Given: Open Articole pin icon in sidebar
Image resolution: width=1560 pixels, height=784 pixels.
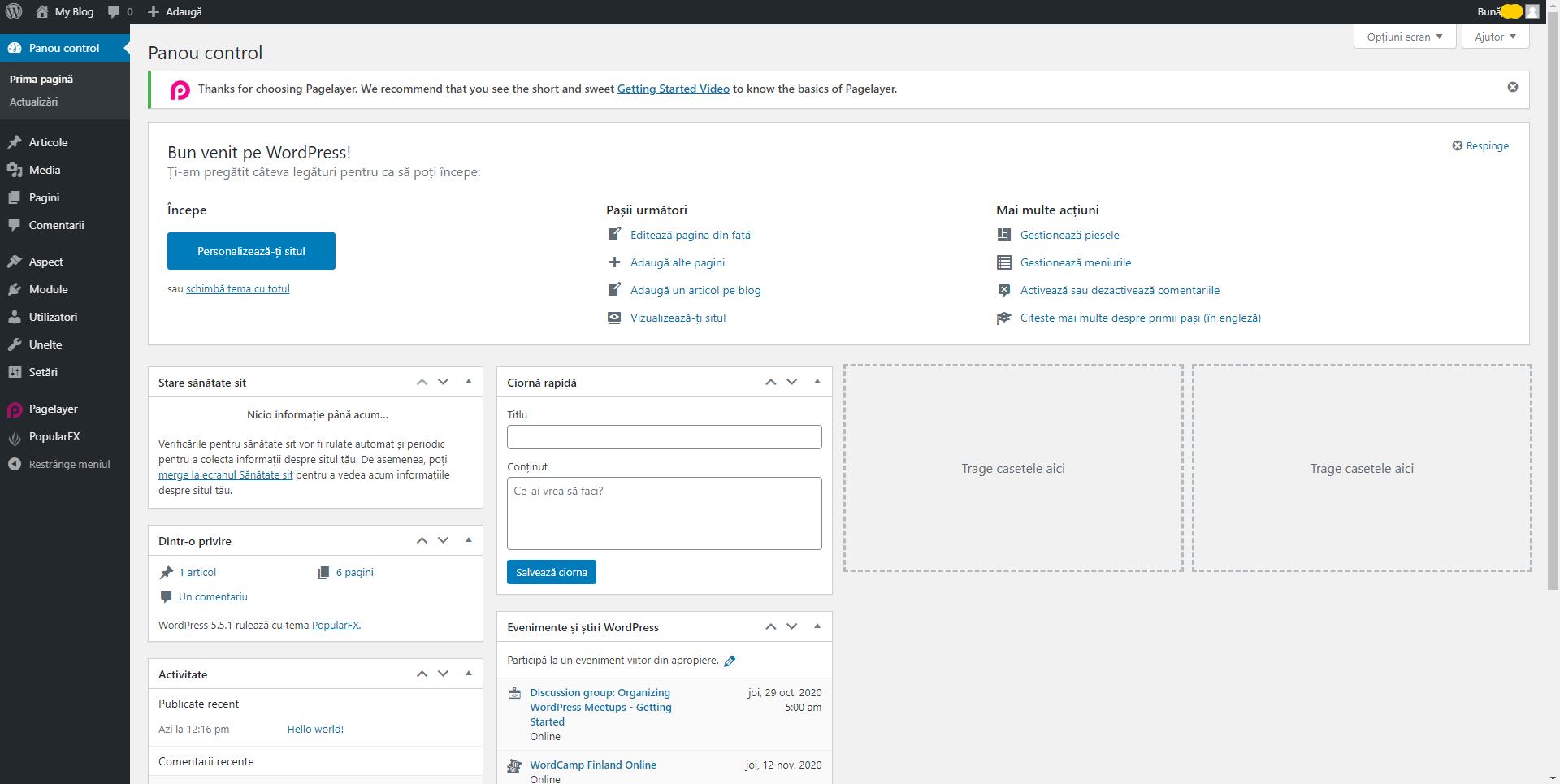Looking at the screenshot, I should click(x=15, y=142).
